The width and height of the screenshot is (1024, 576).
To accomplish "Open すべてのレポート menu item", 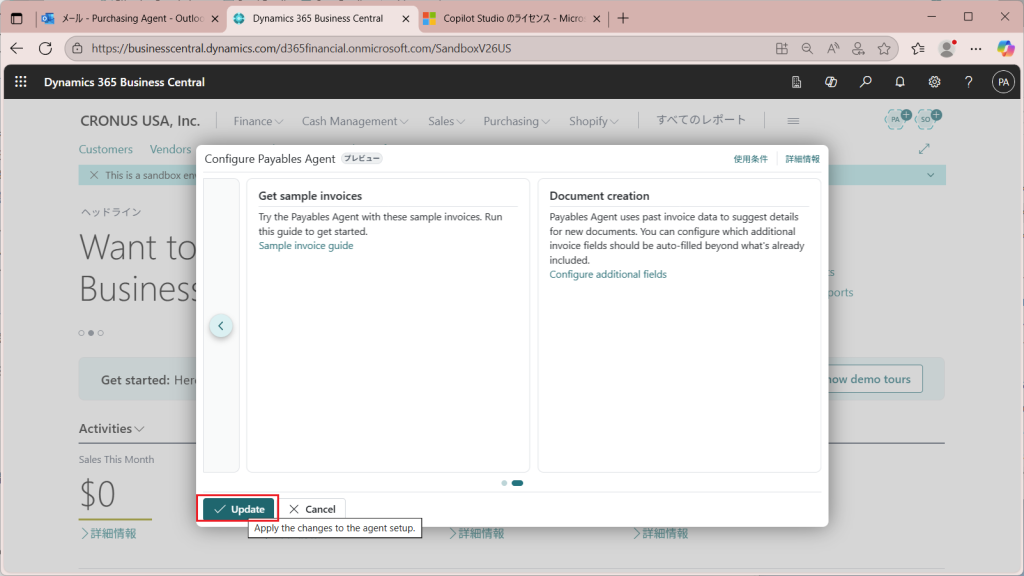I will [701, 120].
